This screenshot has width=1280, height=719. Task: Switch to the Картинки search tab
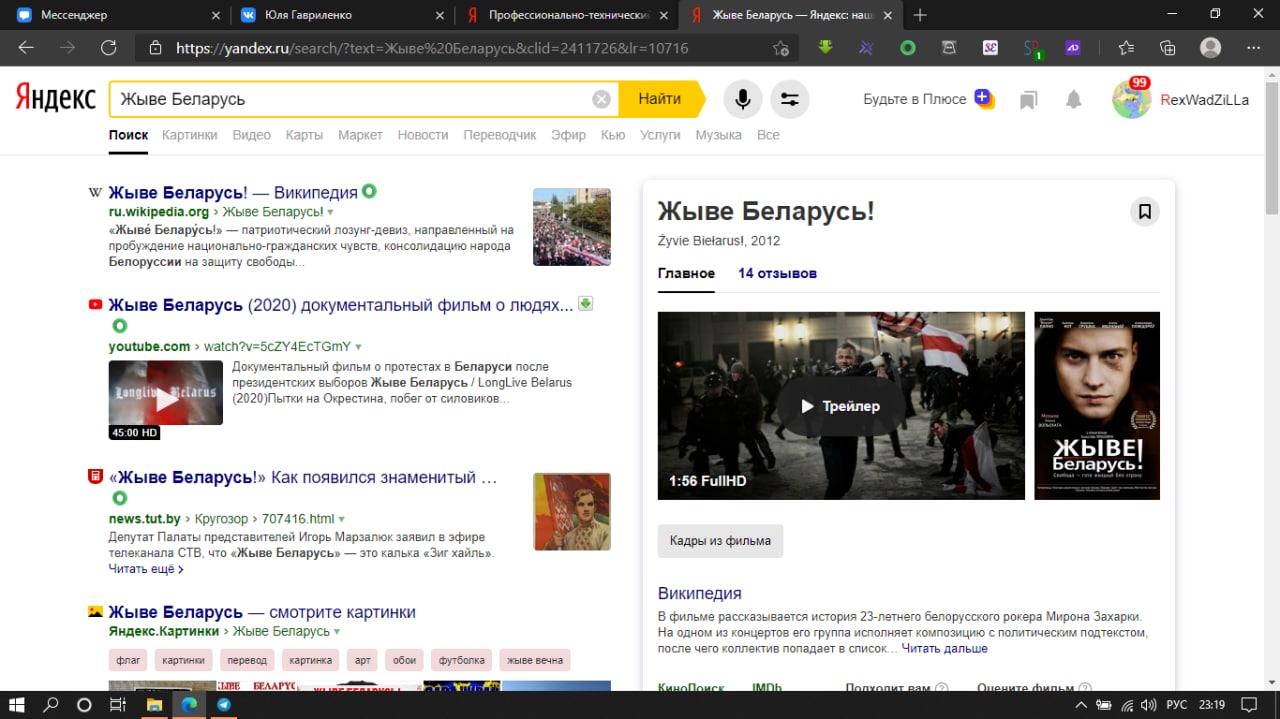(x=189, y=135)
